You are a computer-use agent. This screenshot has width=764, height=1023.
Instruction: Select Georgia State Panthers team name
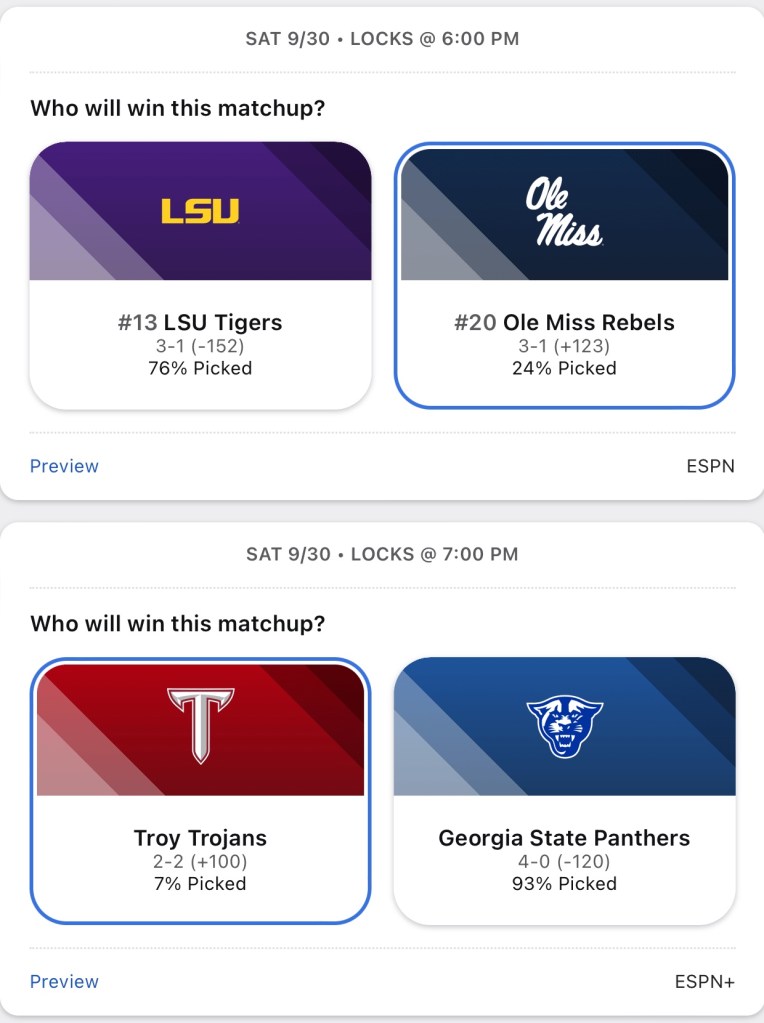(564, 838)
